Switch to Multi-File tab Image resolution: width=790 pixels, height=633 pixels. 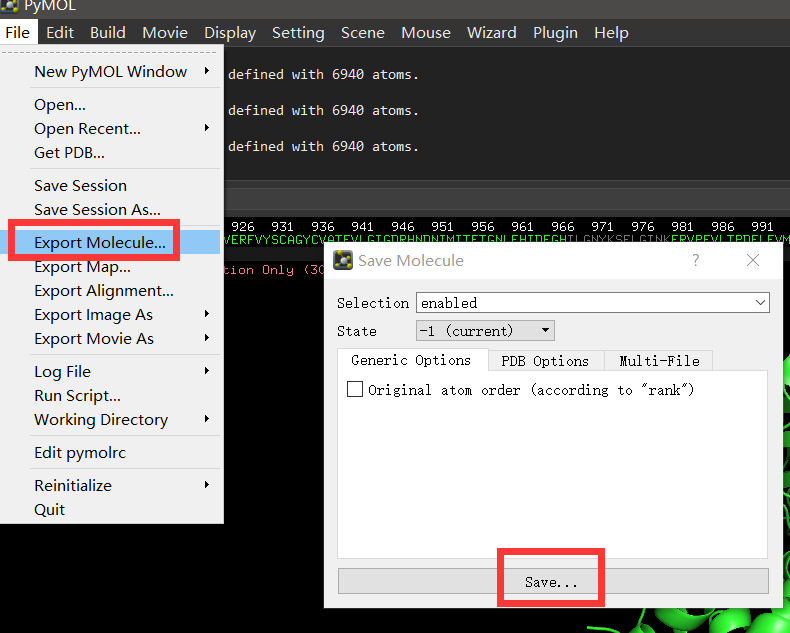tap(659, 361)
